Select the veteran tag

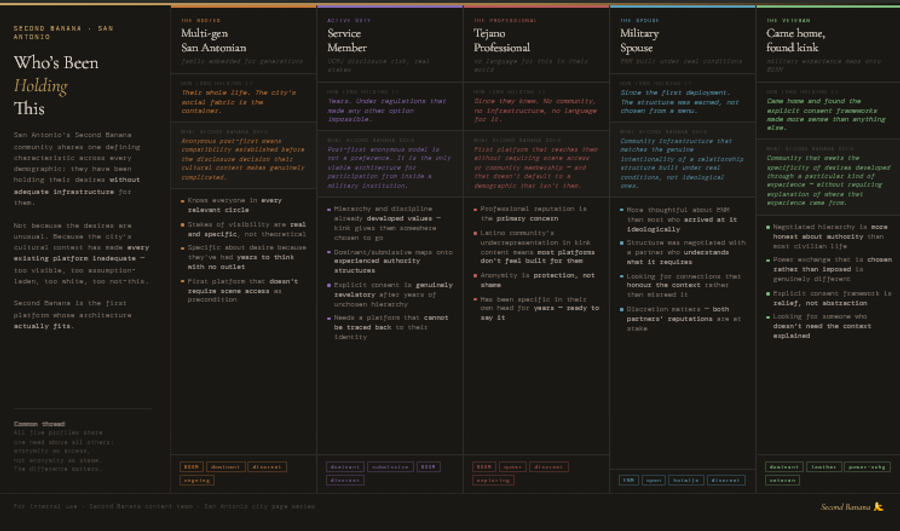[x=782, y=480]
